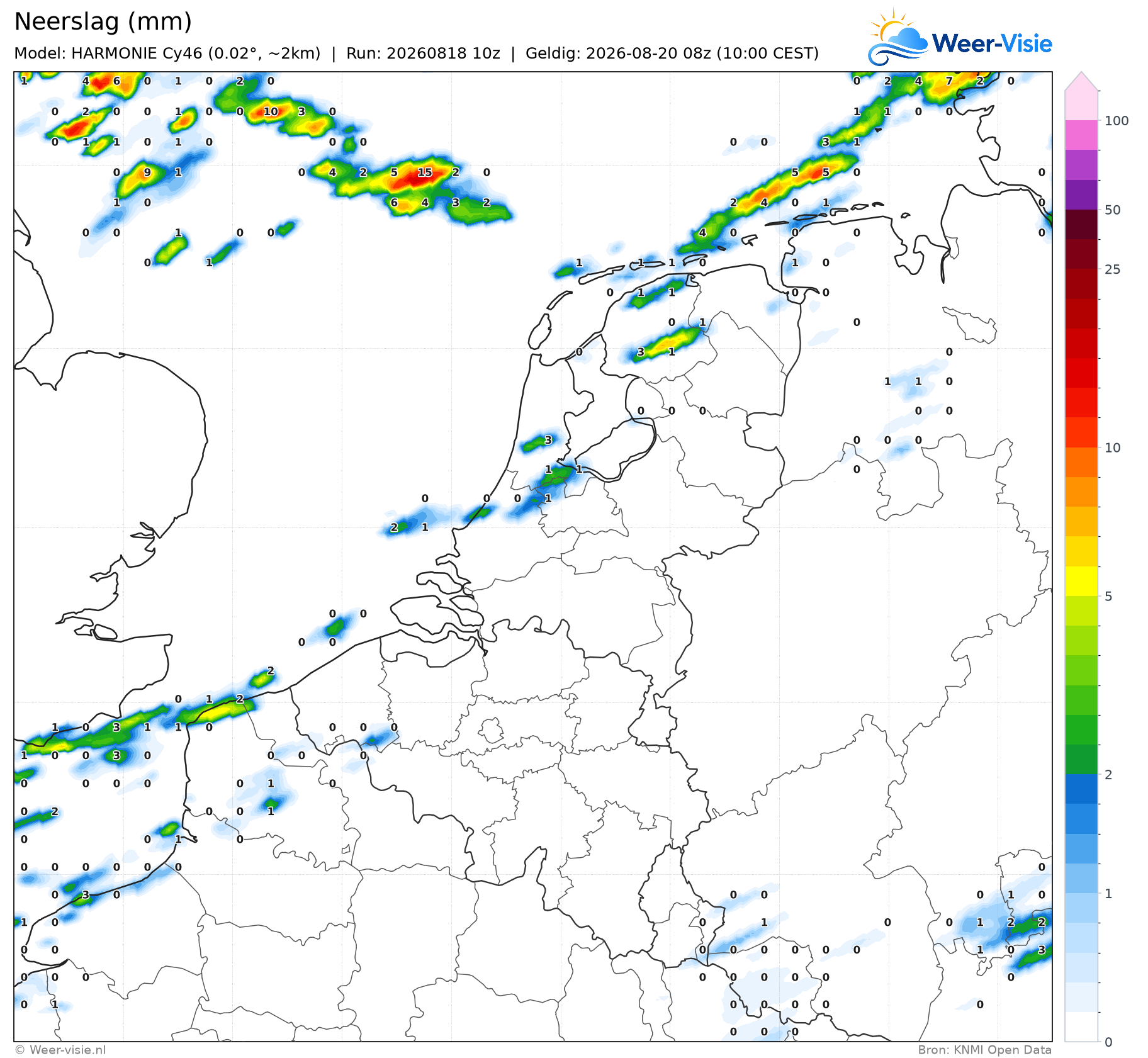Click the 15 mm precipitation value marker
Image resolution: width=1148 pixels, height=1058 pixels.
425,172
